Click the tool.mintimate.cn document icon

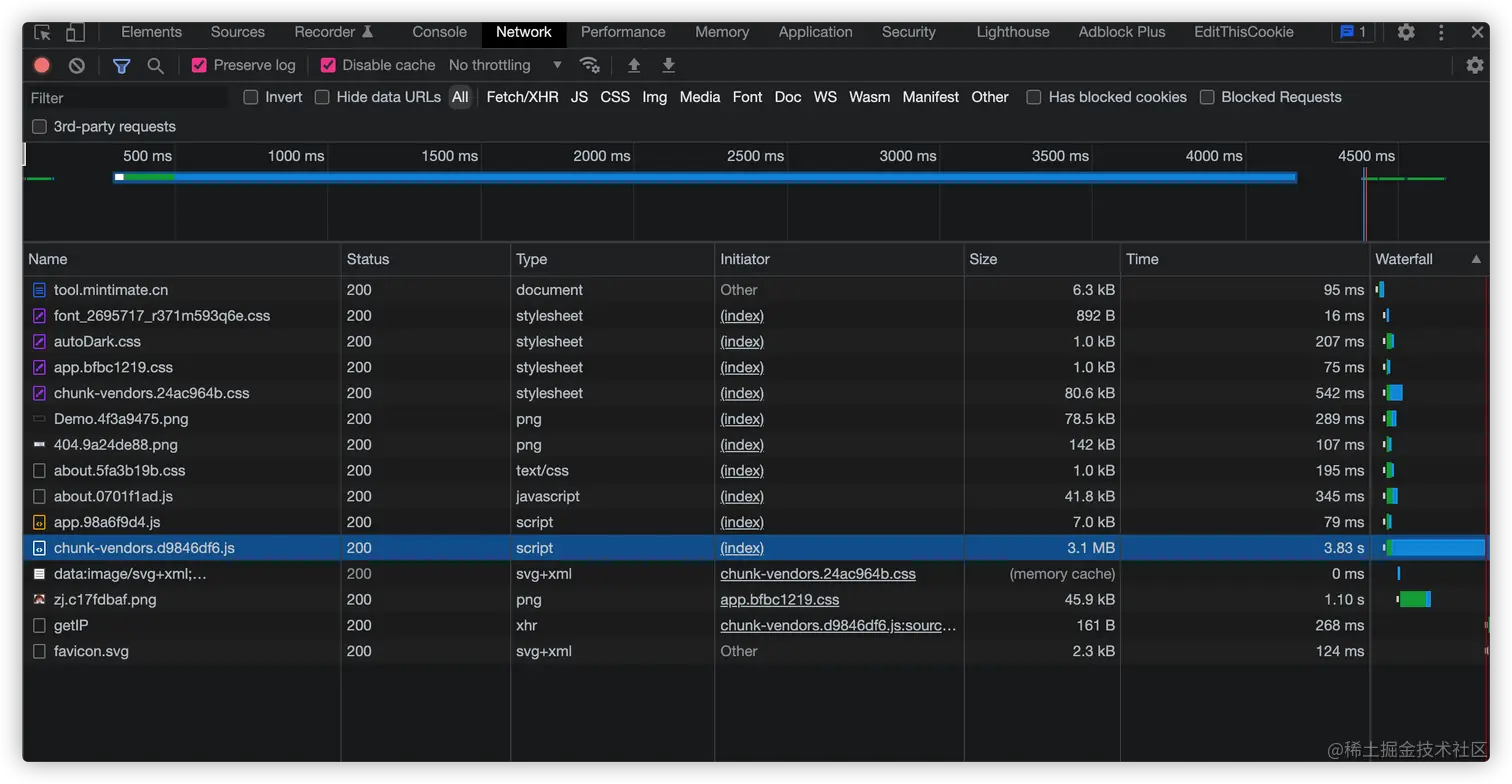coord(39,290)
